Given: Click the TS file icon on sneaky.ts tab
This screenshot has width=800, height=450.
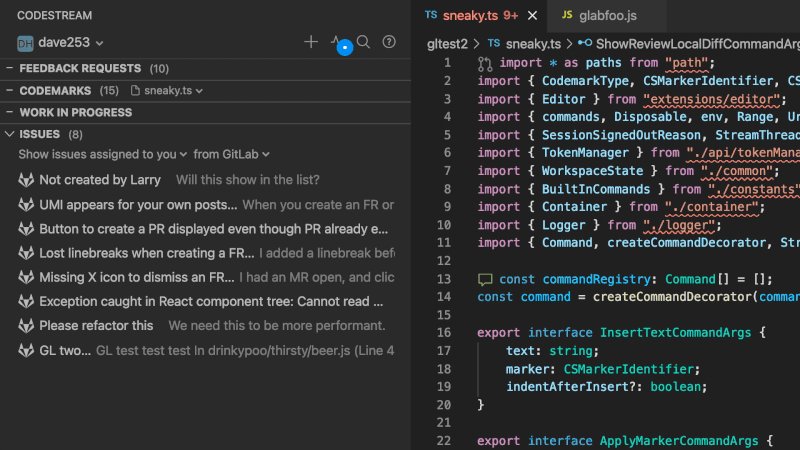Looking at the screenshot, I should coord(431,15).
